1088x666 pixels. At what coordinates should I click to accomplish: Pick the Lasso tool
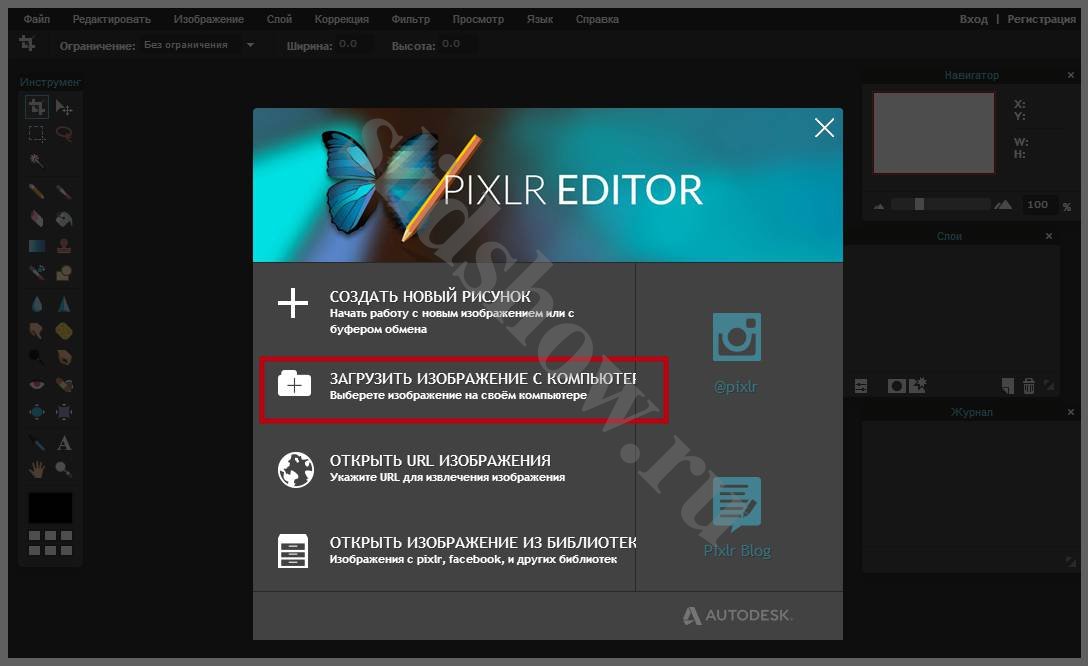pyautogui.click(x=64, y=133)
